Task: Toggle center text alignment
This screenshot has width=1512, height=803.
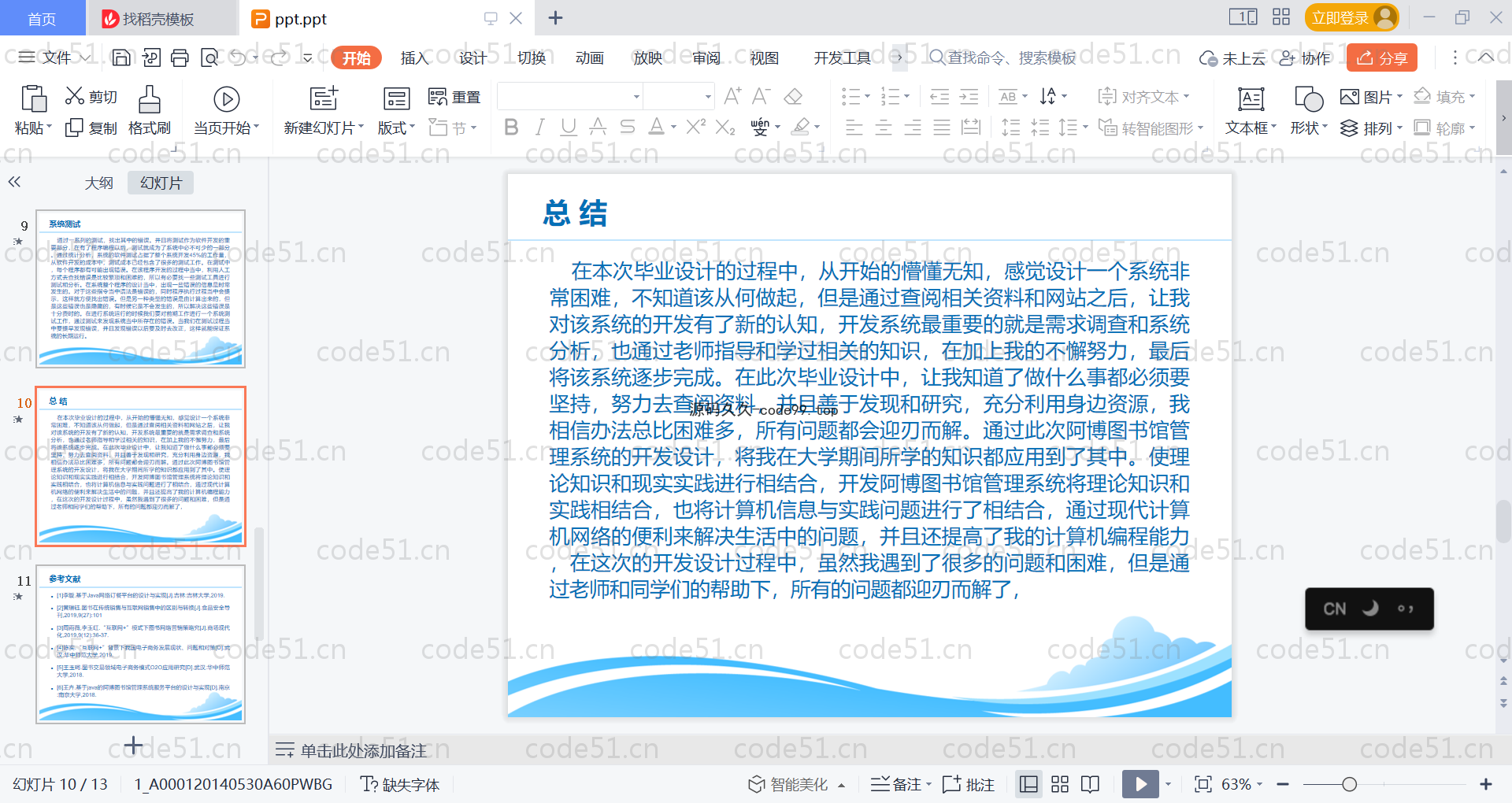Action: (x=884, y=128)
